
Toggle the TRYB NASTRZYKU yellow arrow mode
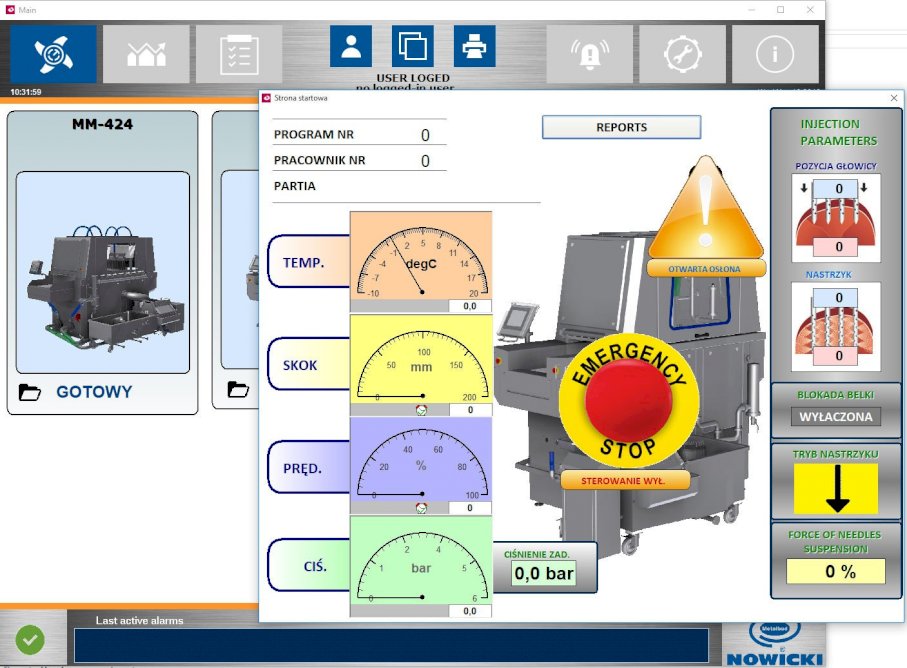[836, 488]
